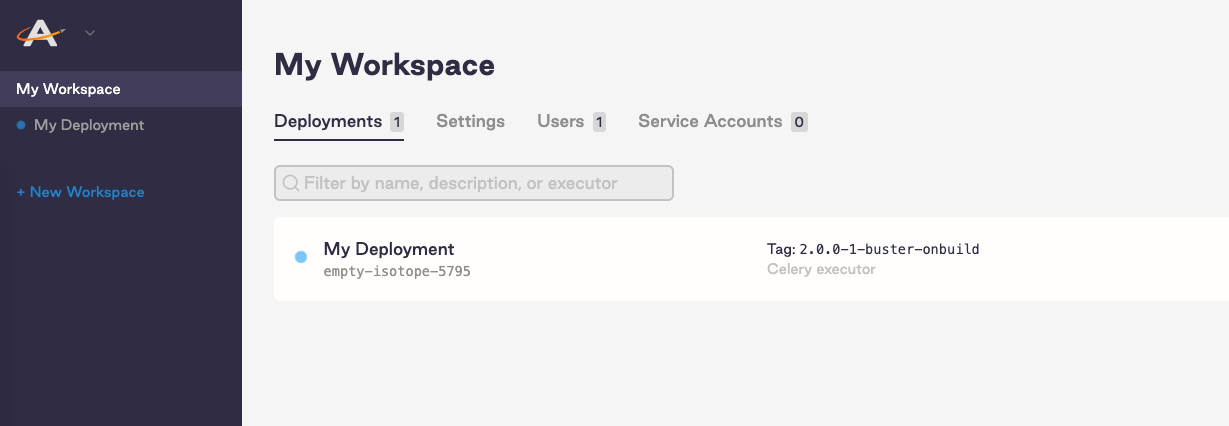Click the Service Accounts count badge
This screenshot has height=426, width=1229.
click(x=799, y=122)
